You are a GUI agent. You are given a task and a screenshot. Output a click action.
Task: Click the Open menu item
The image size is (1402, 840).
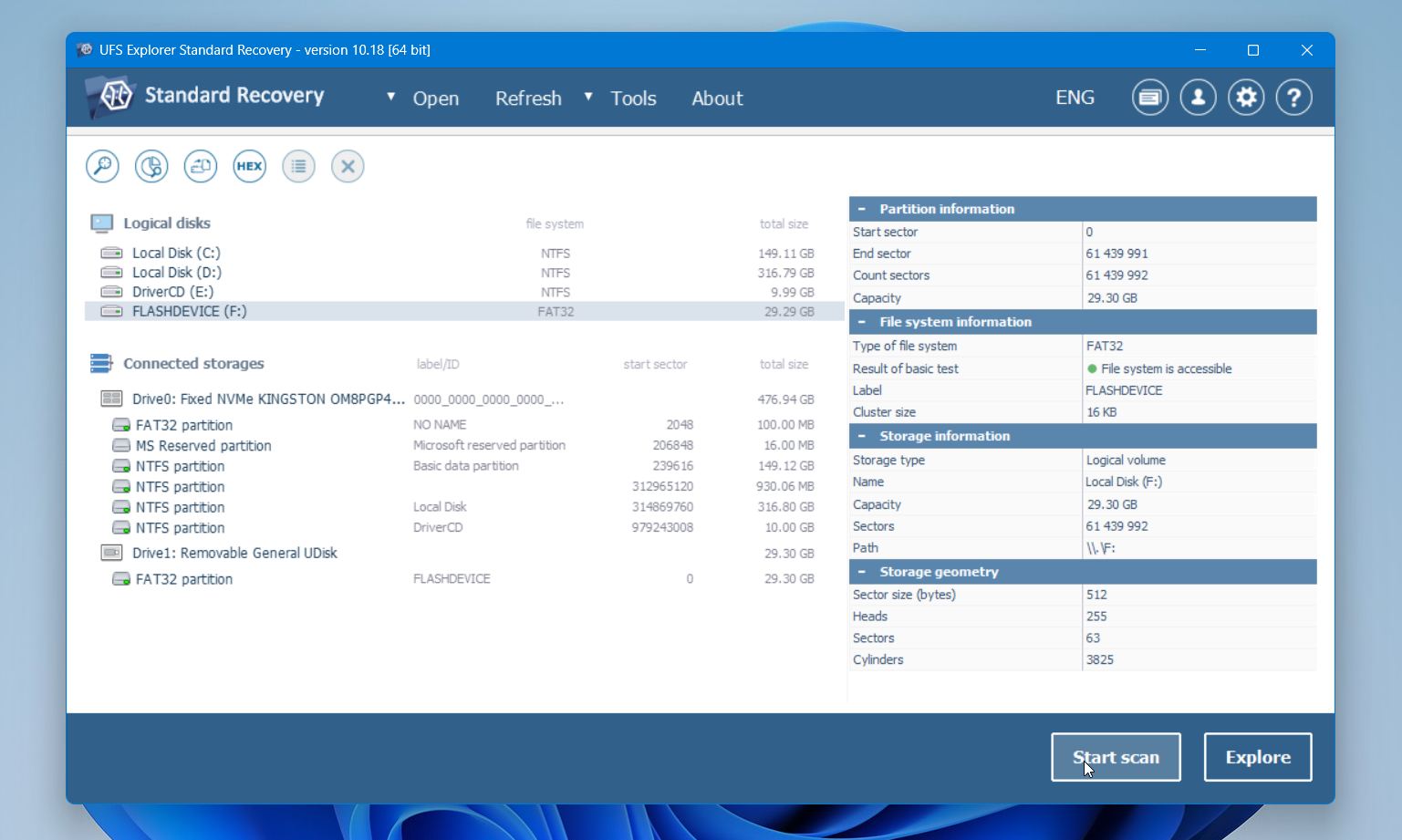(436, 99)
